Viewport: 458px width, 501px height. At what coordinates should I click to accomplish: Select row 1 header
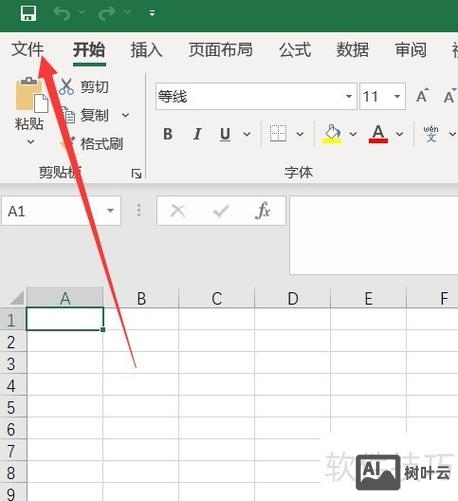click(13, 320)
